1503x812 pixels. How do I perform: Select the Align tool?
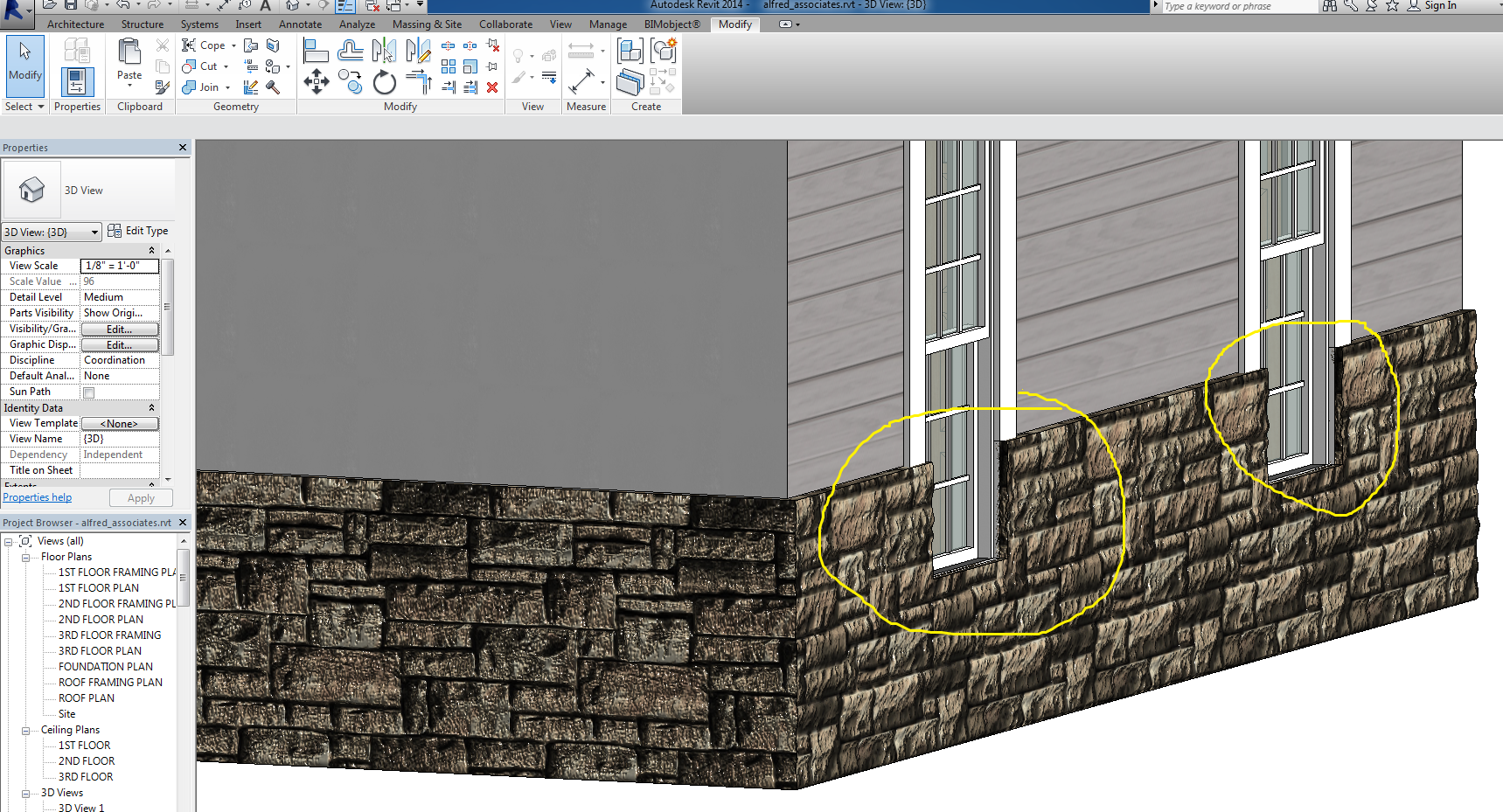(x=316, y=50)
